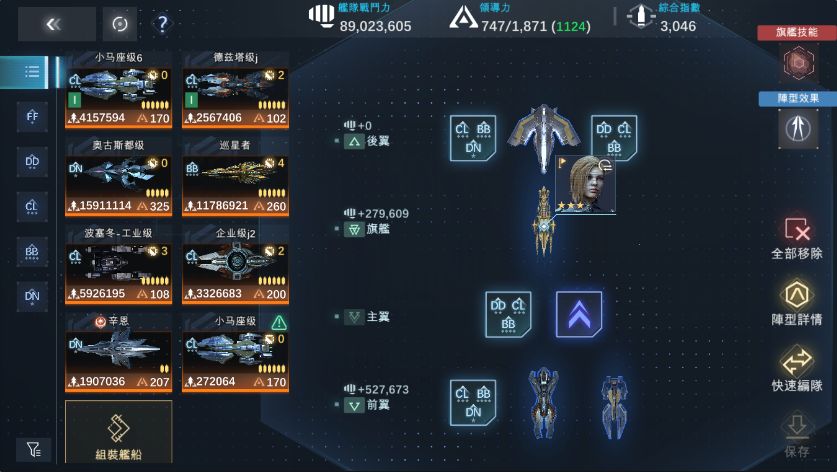Click the 保存 save button
837x472 pixels.
click(797, 435)
